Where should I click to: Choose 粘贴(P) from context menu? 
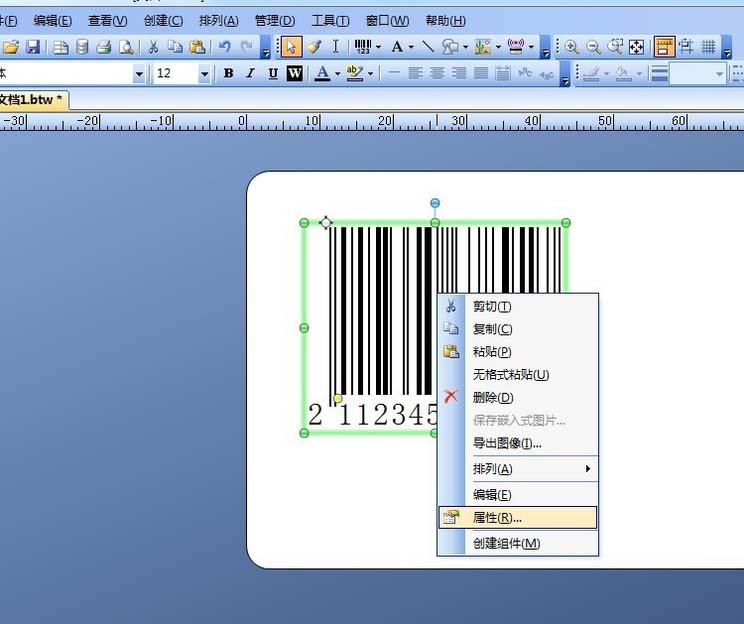pos(518,352)
